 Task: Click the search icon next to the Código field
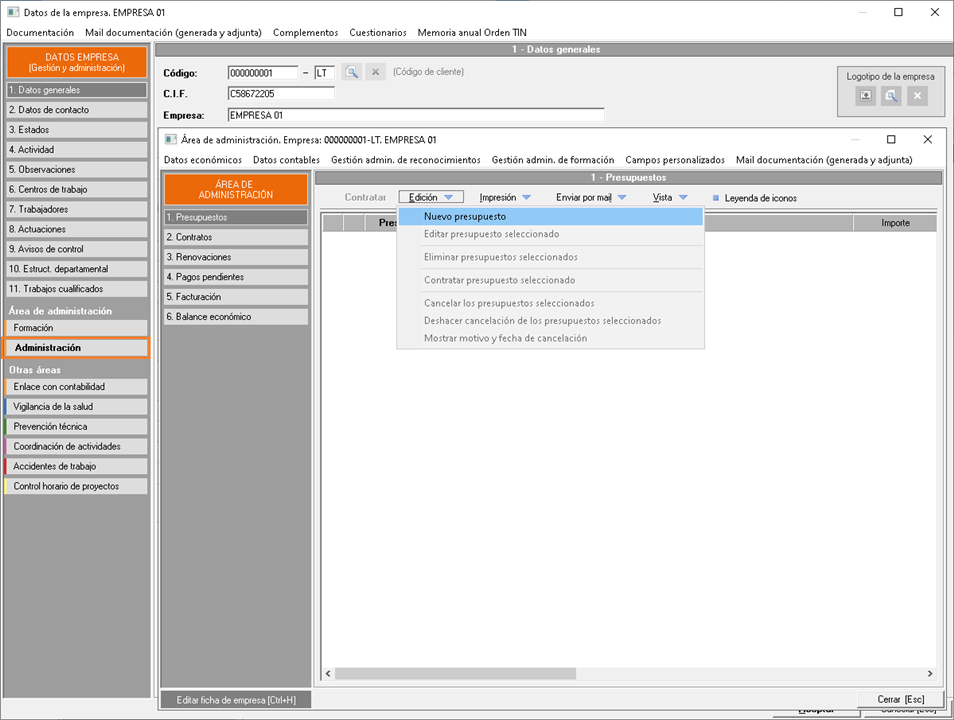point(351,72)
